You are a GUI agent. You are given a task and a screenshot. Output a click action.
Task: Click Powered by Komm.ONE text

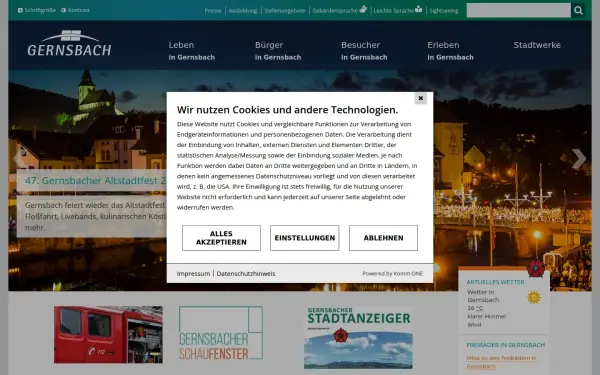[x=393, y=274]
